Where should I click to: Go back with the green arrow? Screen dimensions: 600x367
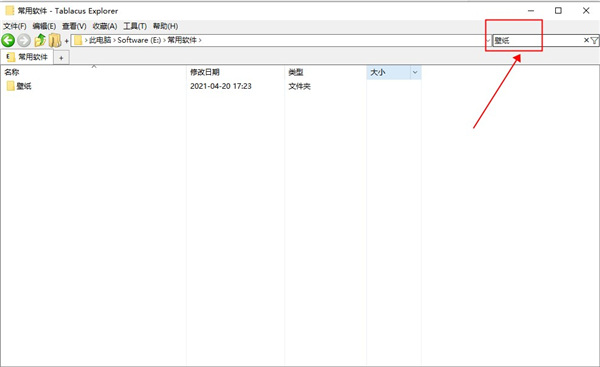click(x=8, y=40)
